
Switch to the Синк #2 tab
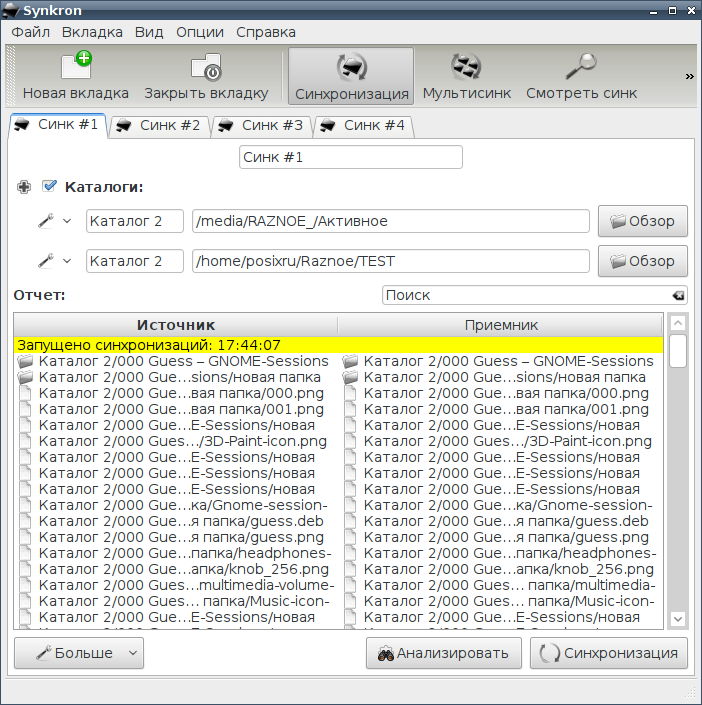tap(160, 125)
